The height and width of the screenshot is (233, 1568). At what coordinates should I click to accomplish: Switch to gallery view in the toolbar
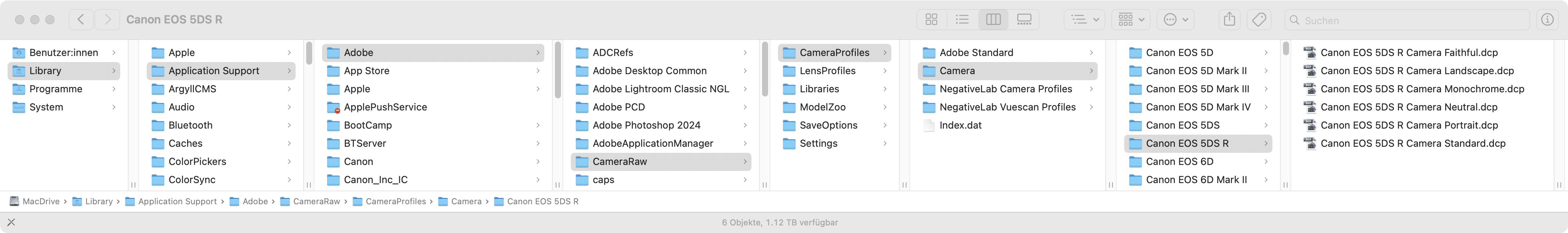(x=1024, y=19)
